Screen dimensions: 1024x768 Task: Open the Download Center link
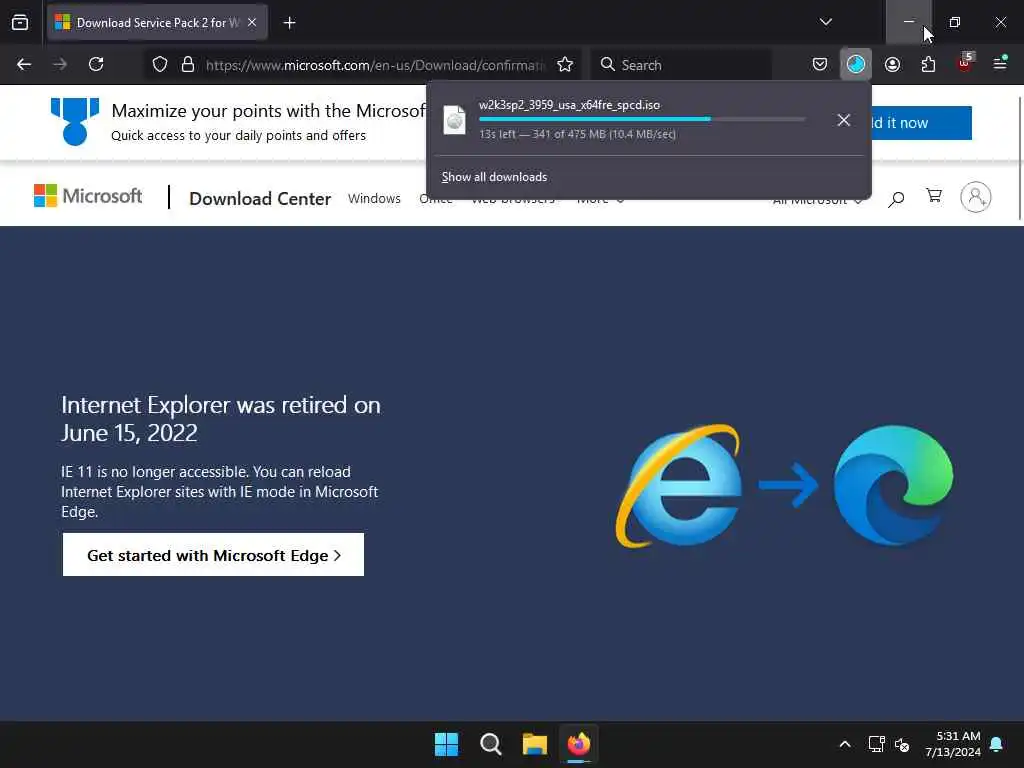click(x=260, y=199)
